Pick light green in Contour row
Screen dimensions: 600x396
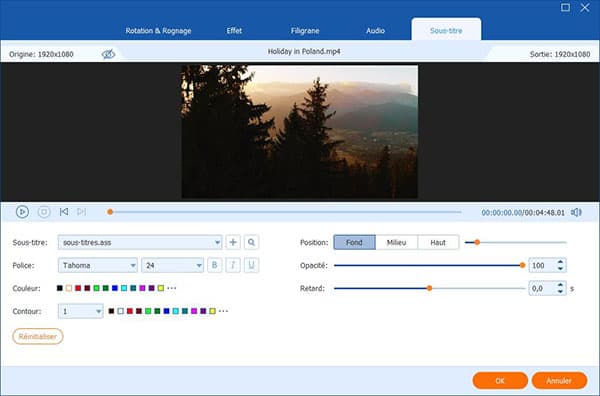(148, 311)
